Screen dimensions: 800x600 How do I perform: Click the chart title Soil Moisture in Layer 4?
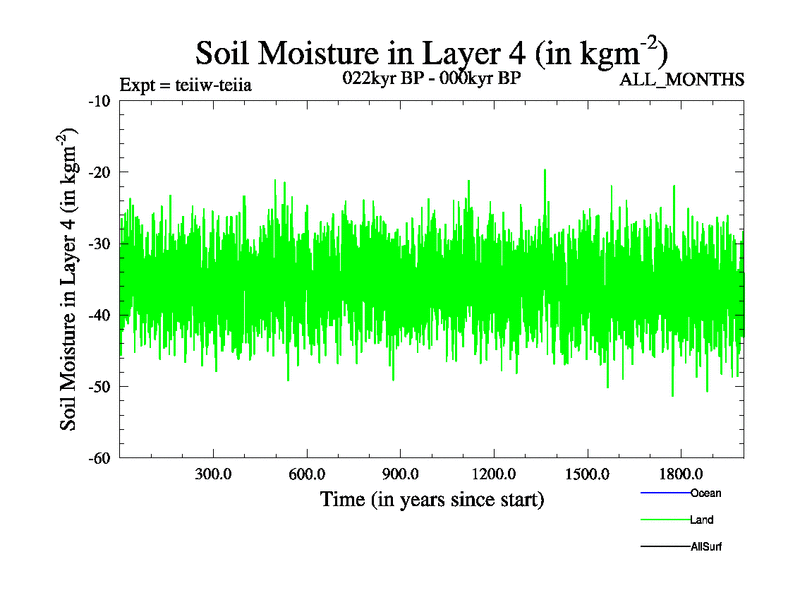click(x=432, y=52)
